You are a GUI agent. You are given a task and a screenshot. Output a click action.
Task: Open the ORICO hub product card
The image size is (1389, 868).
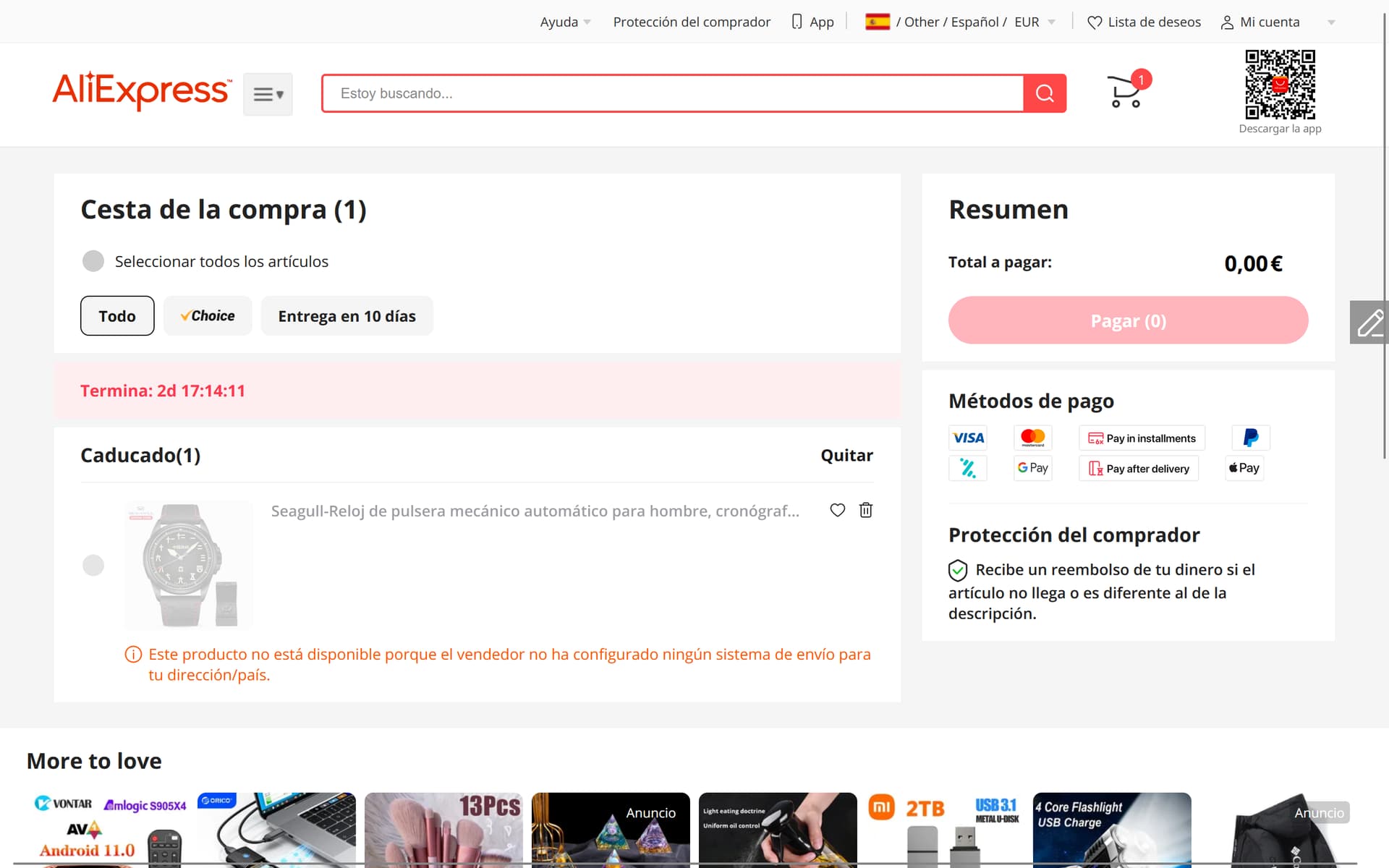click(276, 830)
